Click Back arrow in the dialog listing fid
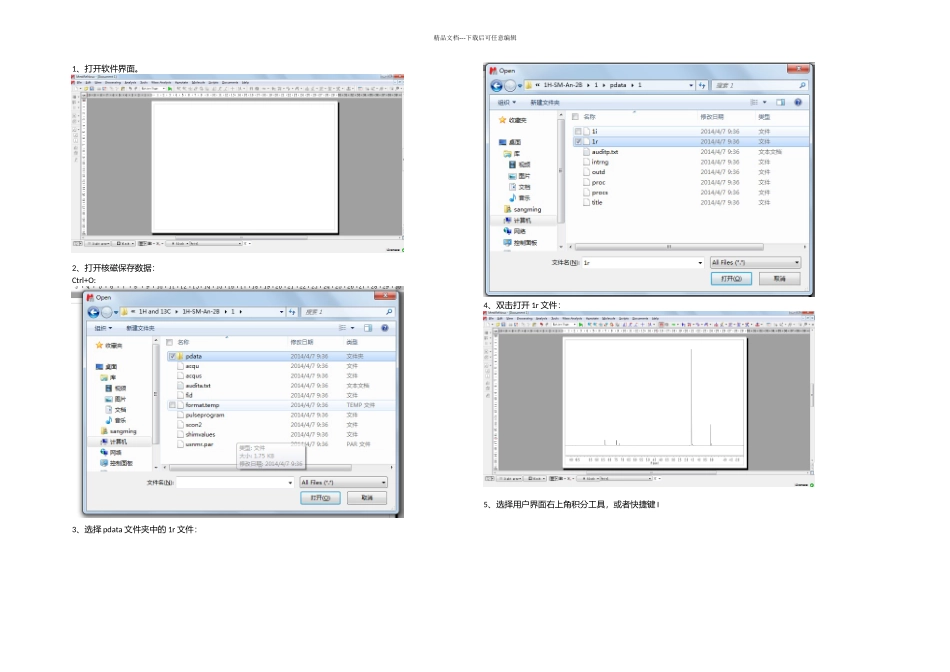The height and width of the screenshot is (672, 950). [x=93, y=312]
